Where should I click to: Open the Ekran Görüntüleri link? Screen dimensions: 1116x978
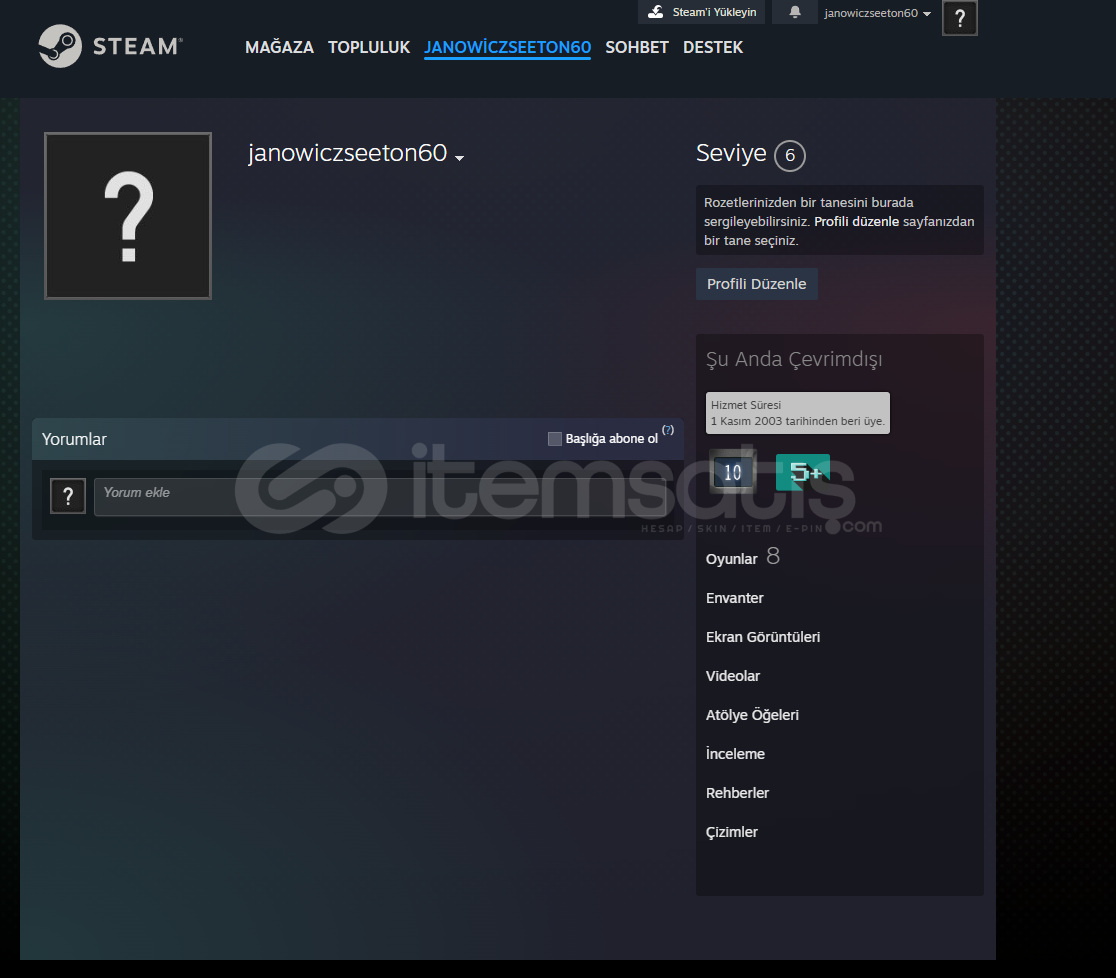pos(763,637)
